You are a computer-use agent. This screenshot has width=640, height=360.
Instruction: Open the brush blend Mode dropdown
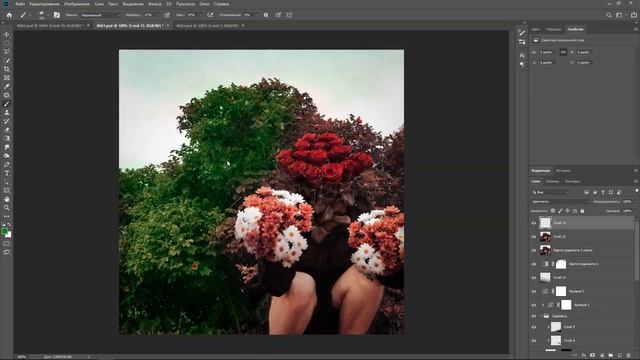(x=101, y=15)
